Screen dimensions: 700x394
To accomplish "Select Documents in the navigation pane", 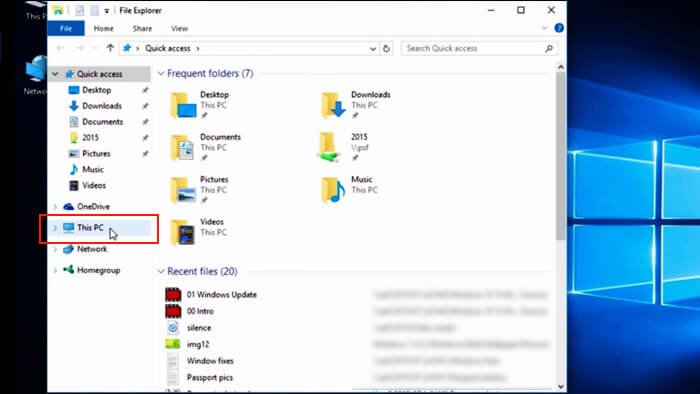I will [102, 122].
